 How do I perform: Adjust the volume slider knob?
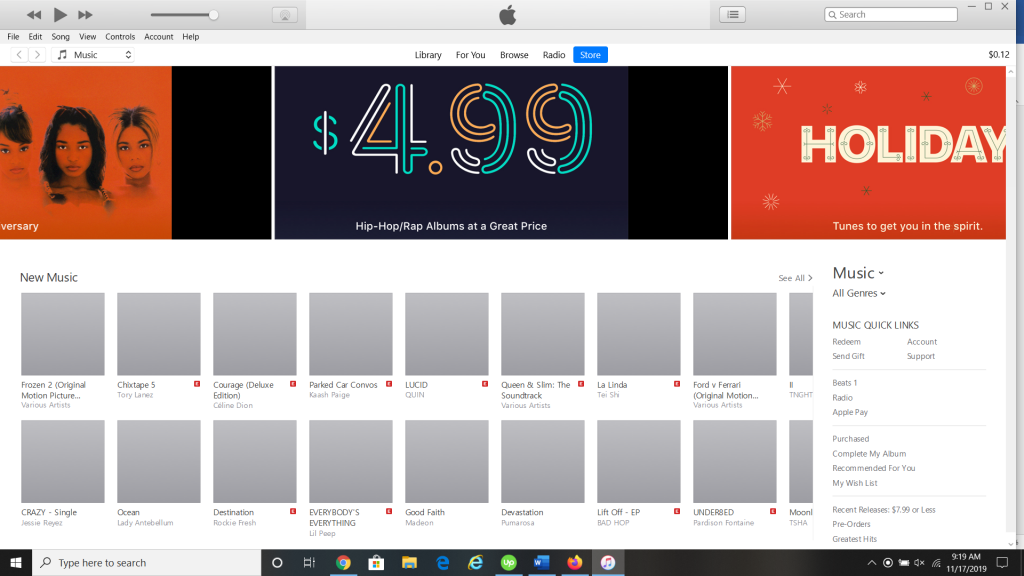[213, 15]
